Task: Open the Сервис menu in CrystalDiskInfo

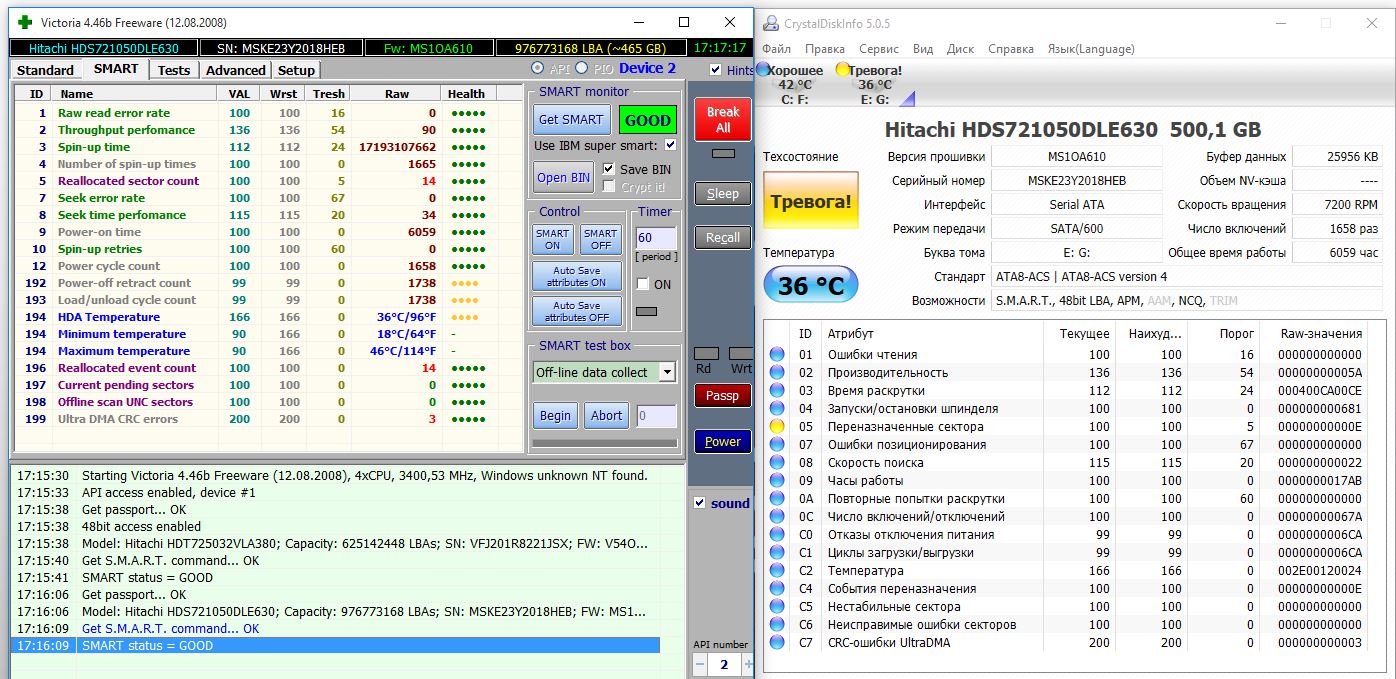Action: click(x=879, y=49)
